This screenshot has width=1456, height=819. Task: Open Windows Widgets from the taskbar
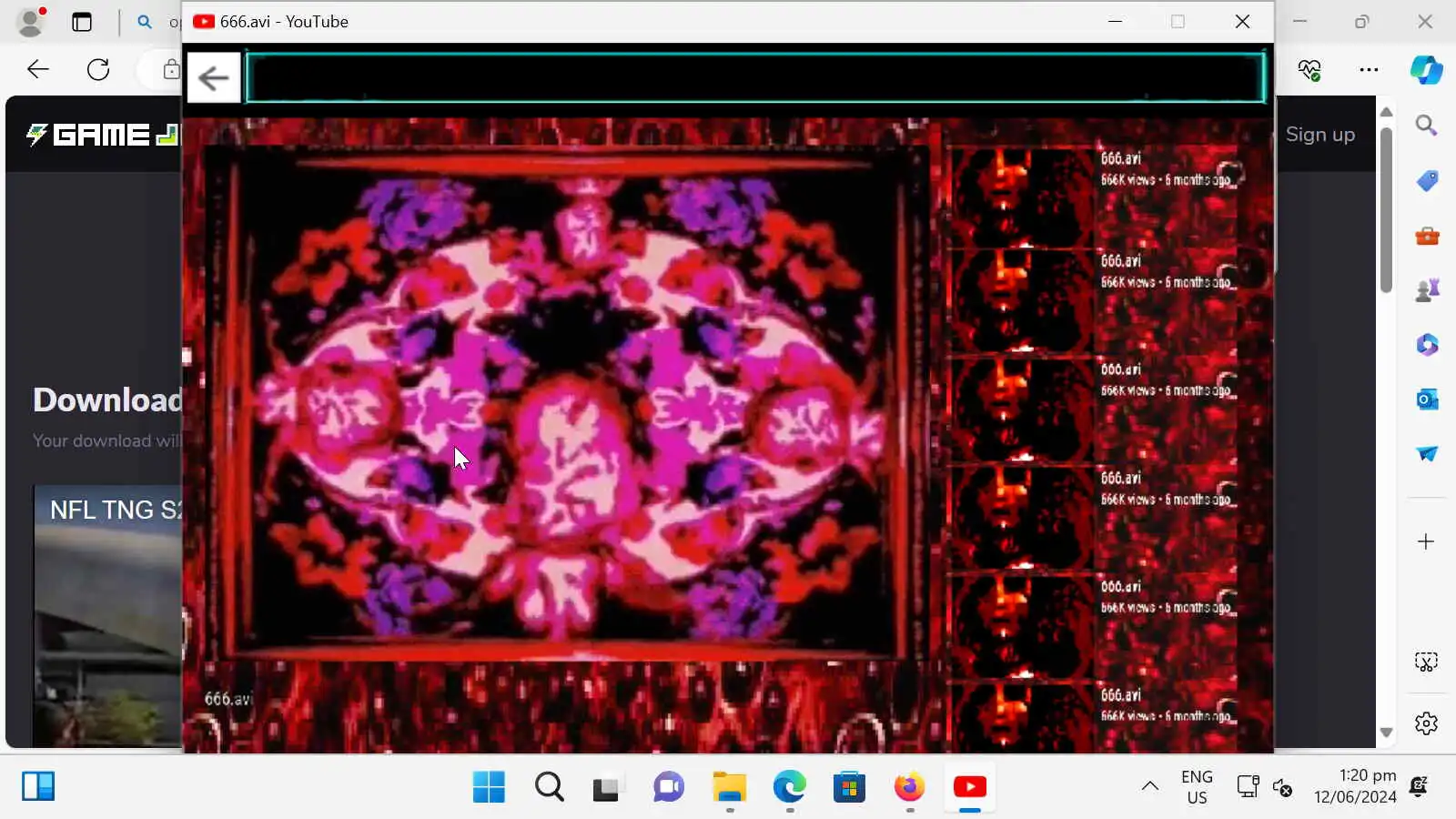coord(38,786)
